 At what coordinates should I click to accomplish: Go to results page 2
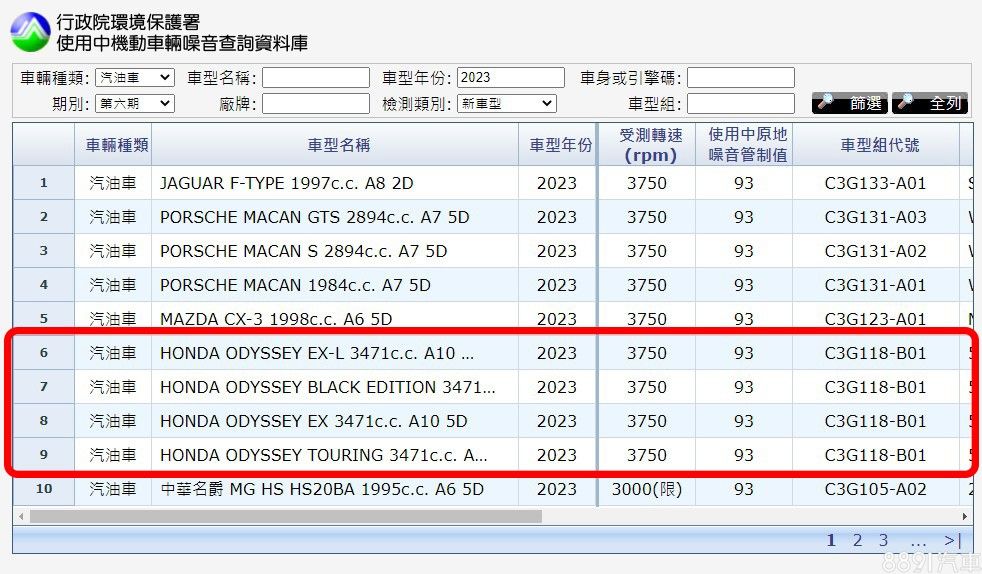coord(857,540)
